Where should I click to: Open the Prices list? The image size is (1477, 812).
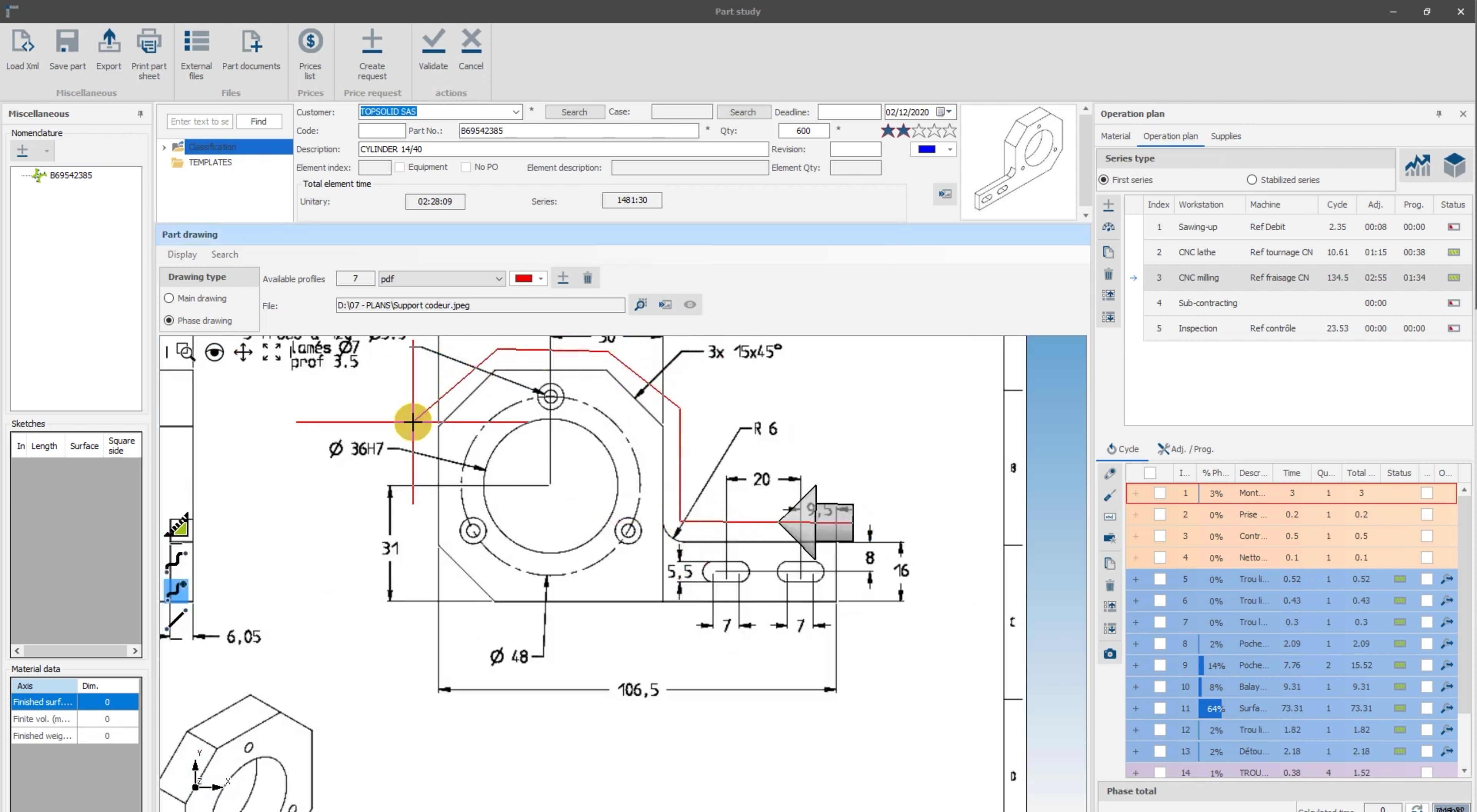coord(310,41)
